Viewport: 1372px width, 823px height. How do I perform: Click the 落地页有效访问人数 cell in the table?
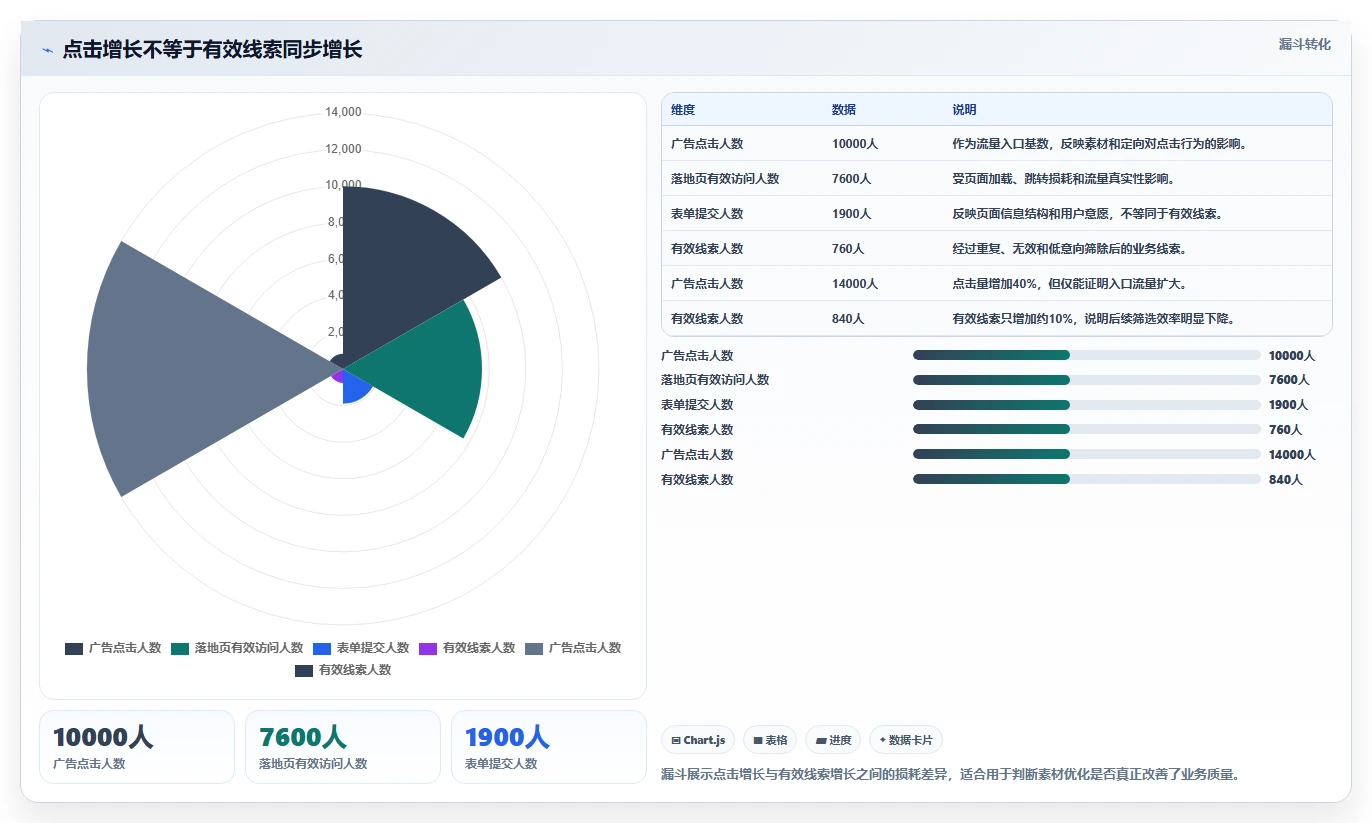pos(725,179)
